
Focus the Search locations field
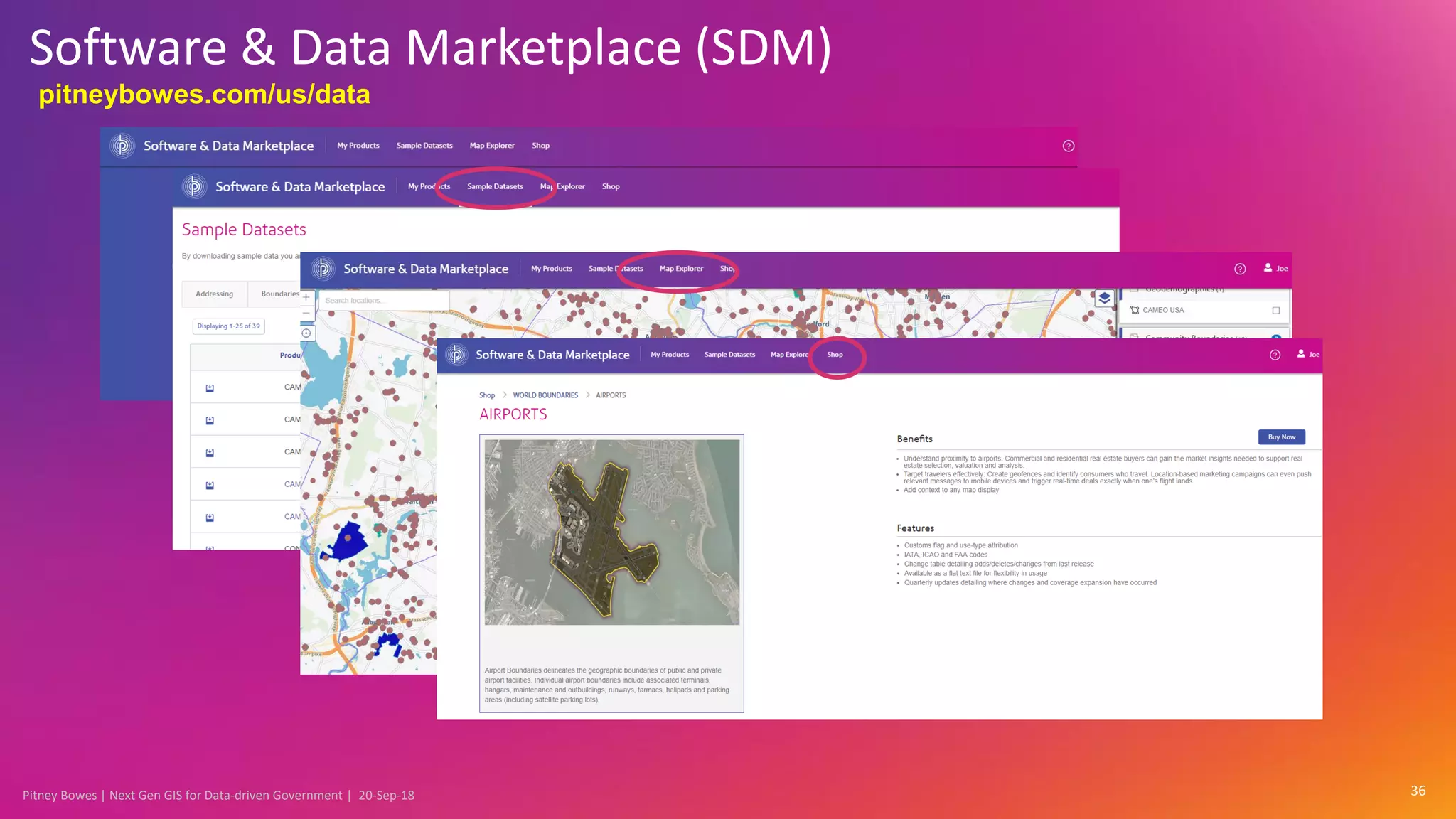384,301
